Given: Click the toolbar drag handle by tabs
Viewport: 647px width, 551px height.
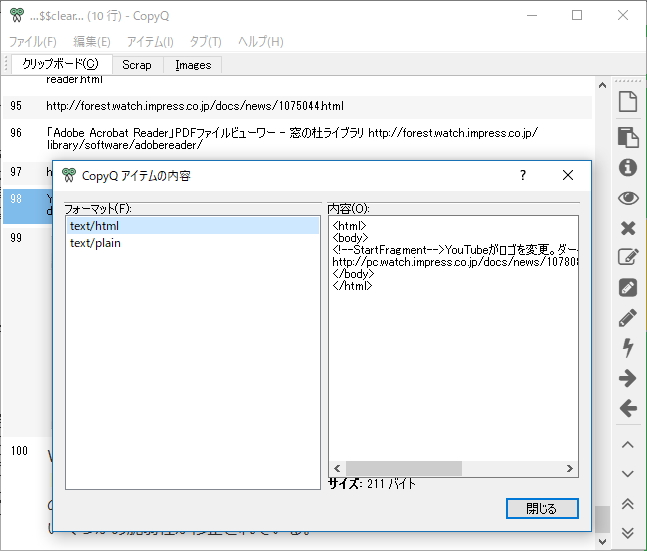Looking at the screenshot, I should [6, 64].
